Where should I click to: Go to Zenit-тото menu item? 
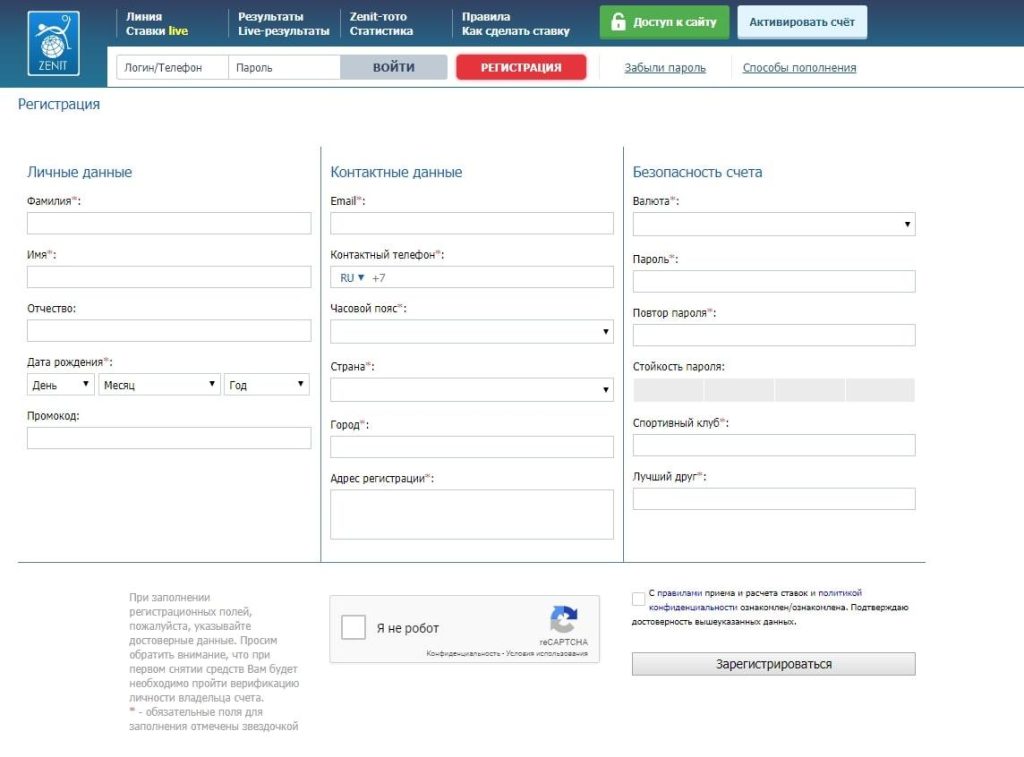coord(378,17)
